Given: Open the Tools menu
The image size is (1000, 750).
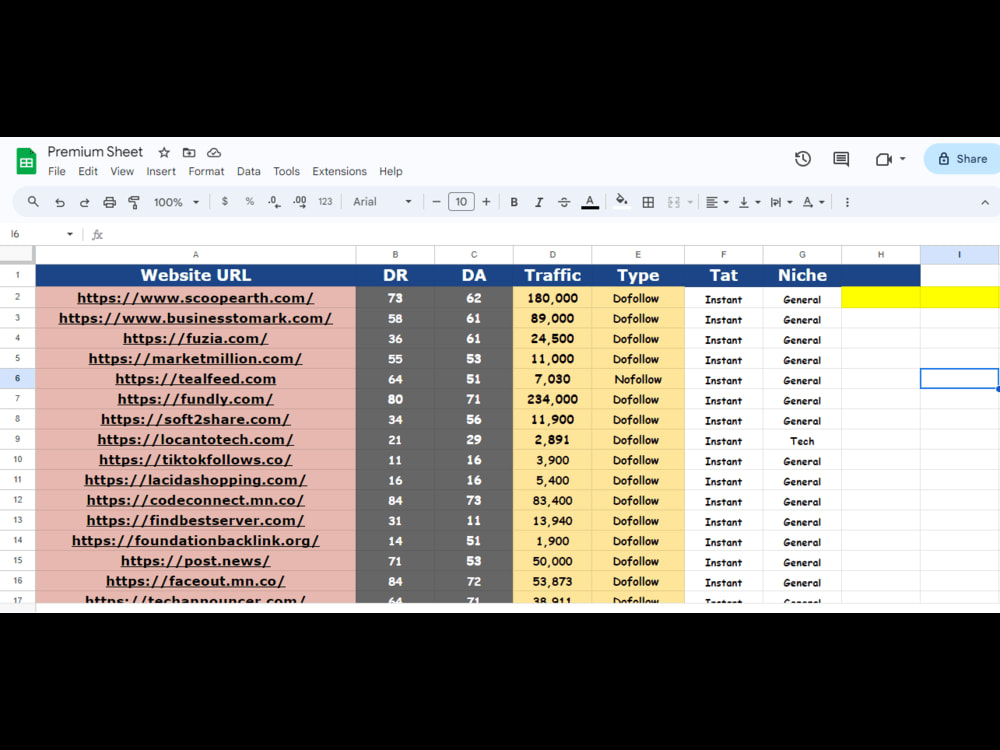Looking at the screenshot, I should [x=286, y=171].
